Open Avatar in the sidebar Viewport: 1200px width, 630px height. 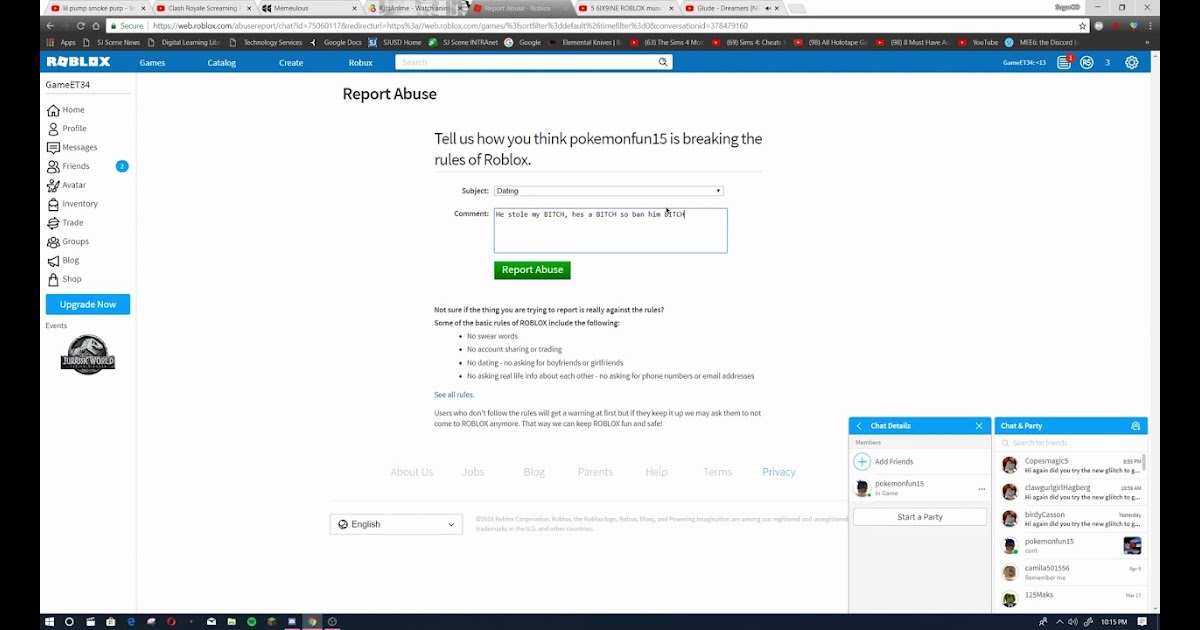tap(66, 185)
